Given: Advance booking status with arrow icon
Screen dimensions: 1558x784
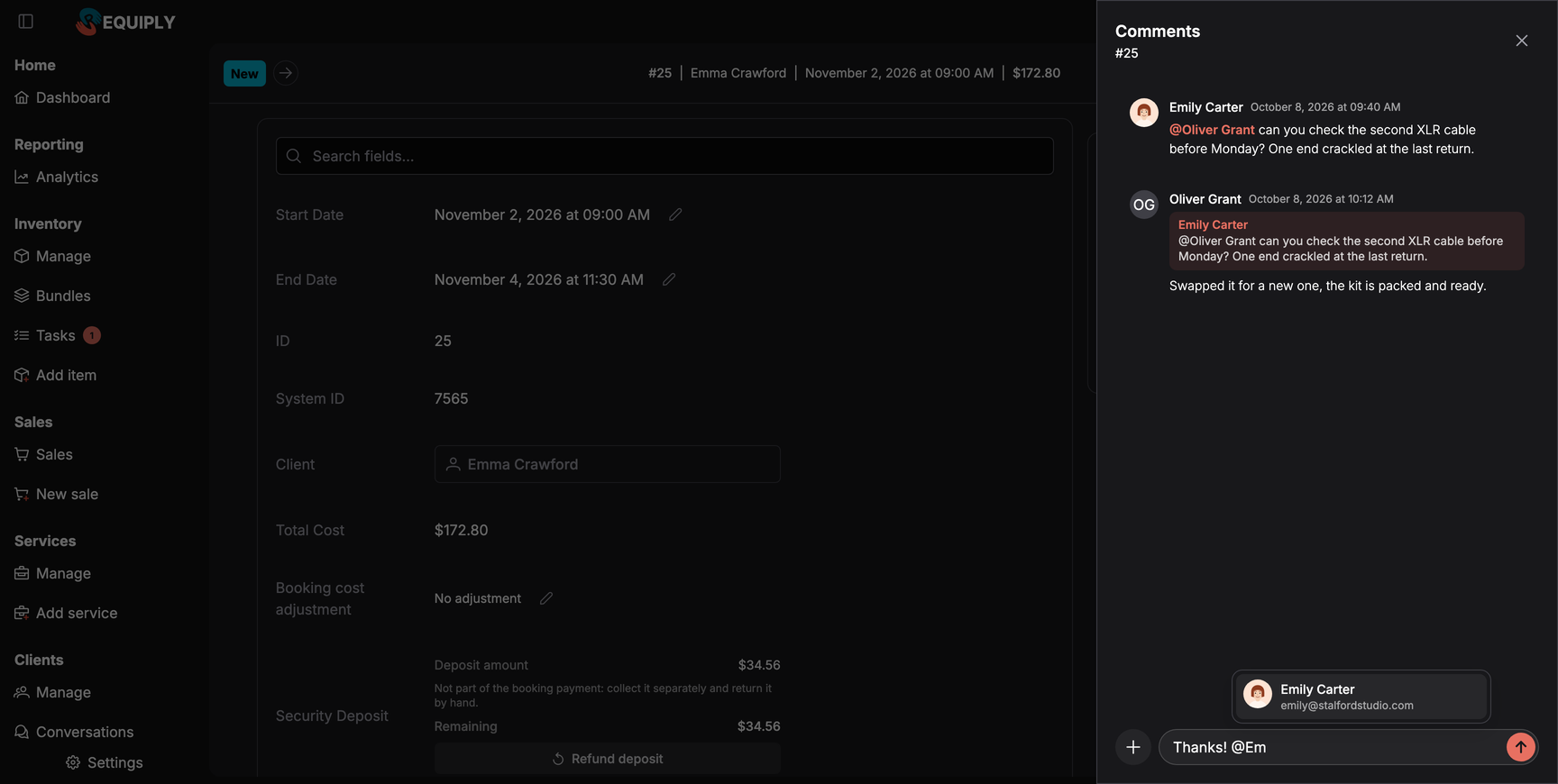Looking at the screenshot, I should (x=286, y=73).
